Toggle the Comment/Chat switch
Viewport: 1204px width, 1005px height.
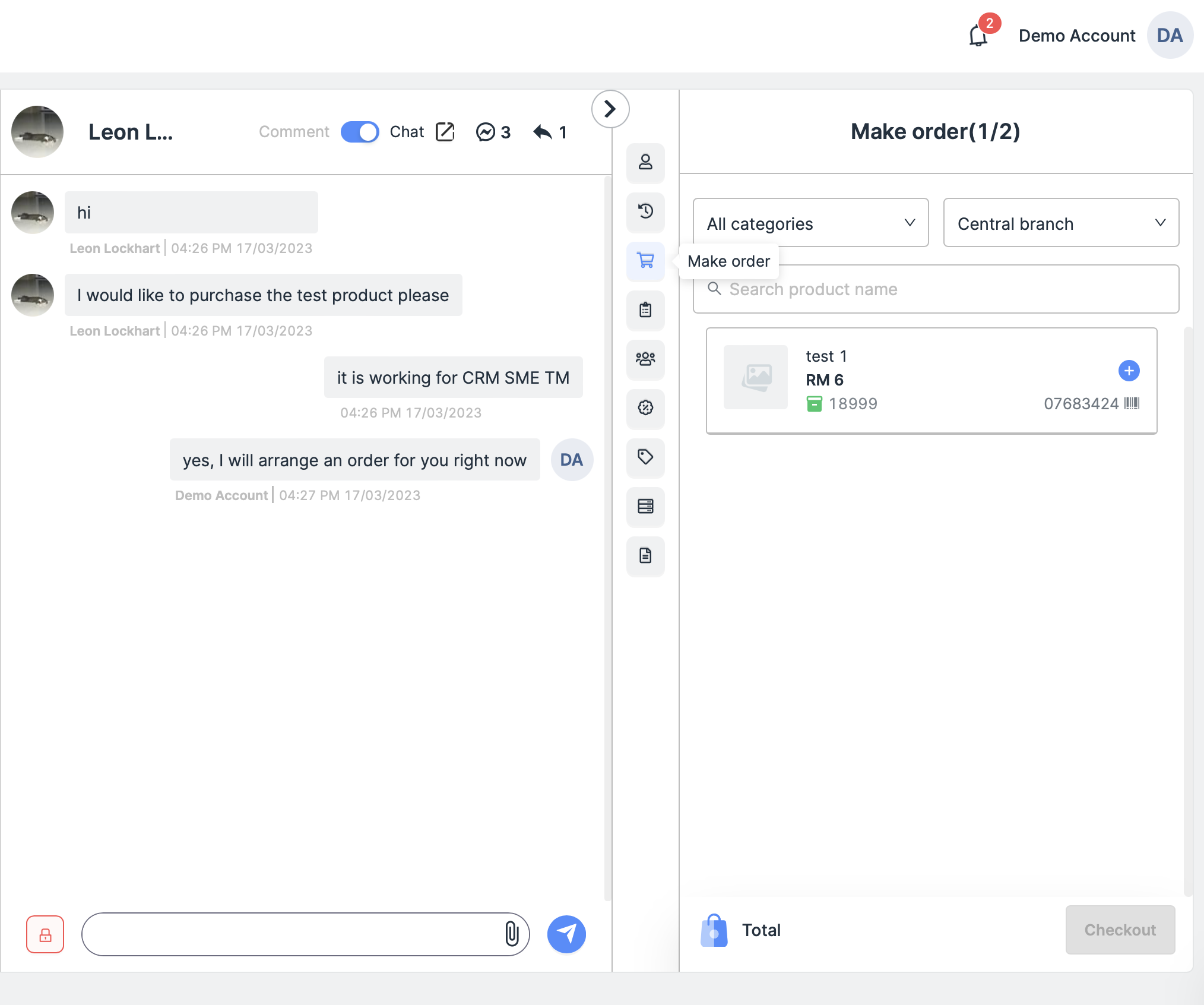360,132
